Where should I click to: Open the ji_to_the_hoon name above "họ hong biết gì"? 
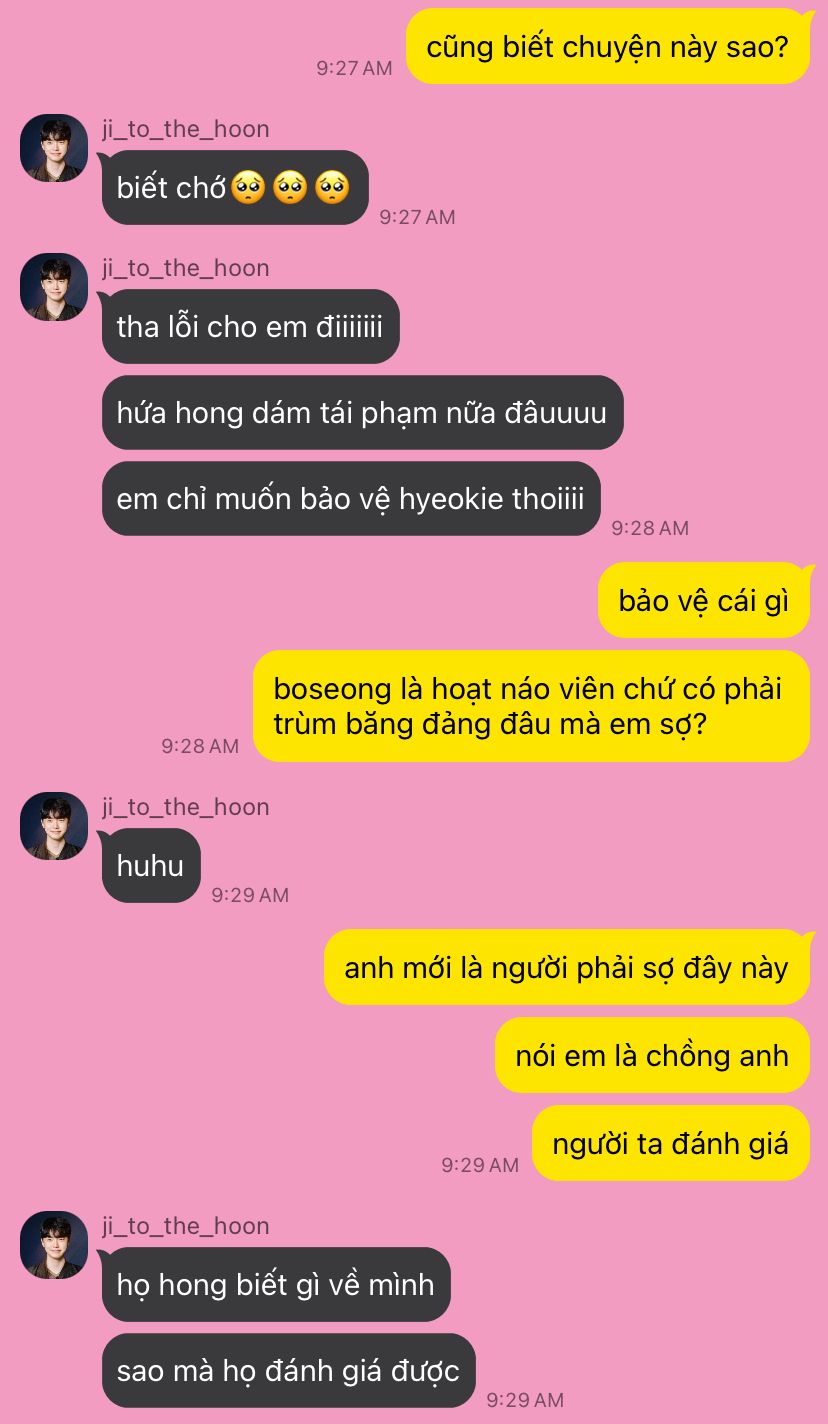click(185, 1226)
